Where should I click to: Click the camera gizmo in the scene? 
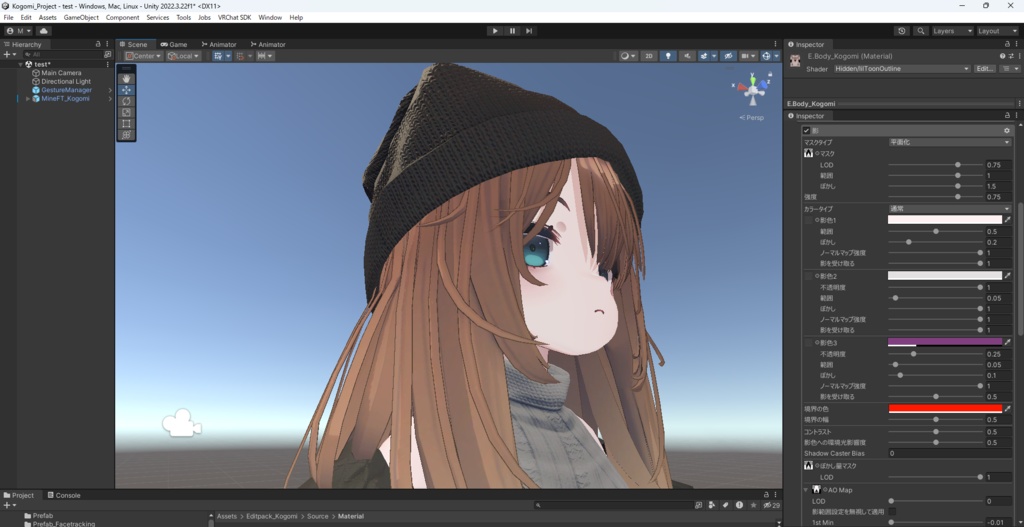pos(182,423)
